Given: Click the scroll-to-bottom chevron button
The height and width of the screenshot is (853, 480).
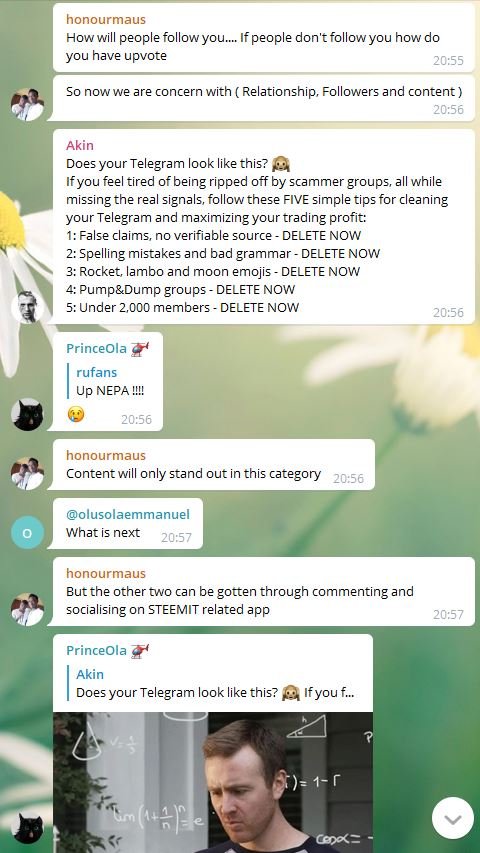Looking at the screenshot, I should click(453, 818).
